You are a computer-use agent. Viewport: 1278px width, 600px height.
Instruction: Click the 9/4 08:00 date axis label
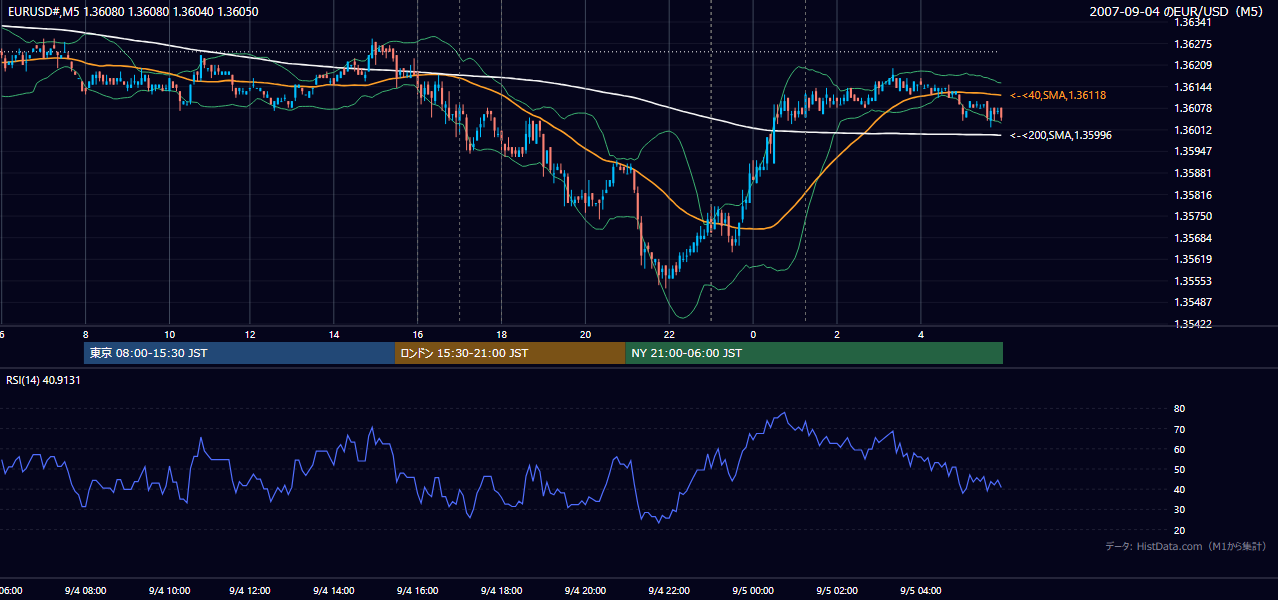85,592
